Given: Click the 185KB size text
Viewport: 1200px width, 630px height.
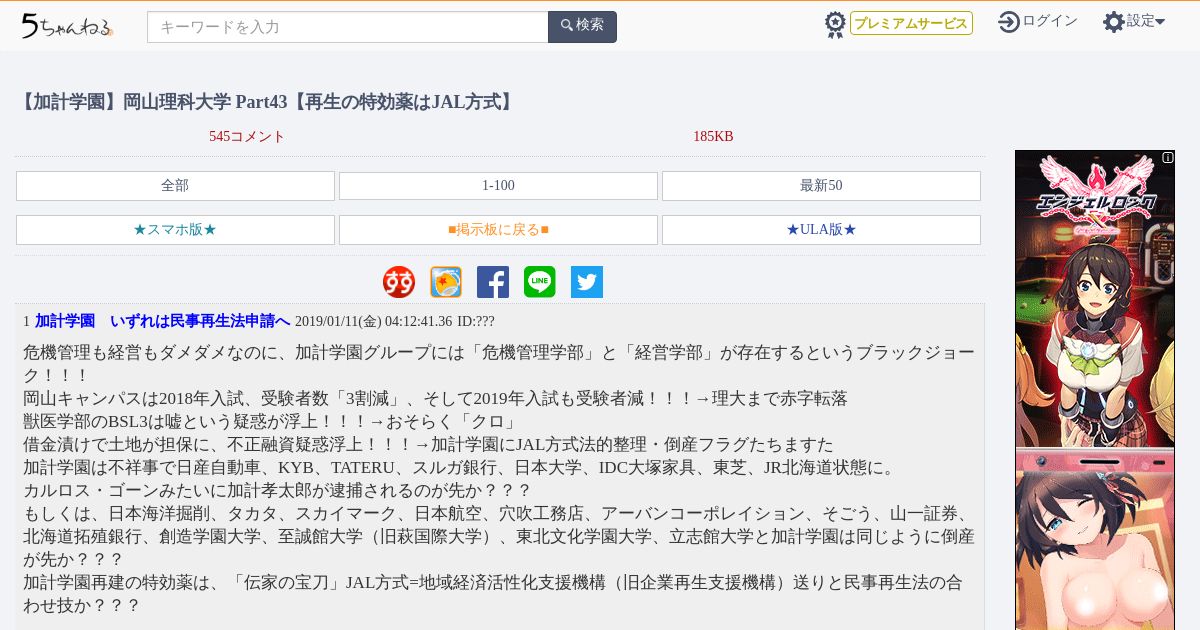Looking at the screenshot, I should click(713, 137).
